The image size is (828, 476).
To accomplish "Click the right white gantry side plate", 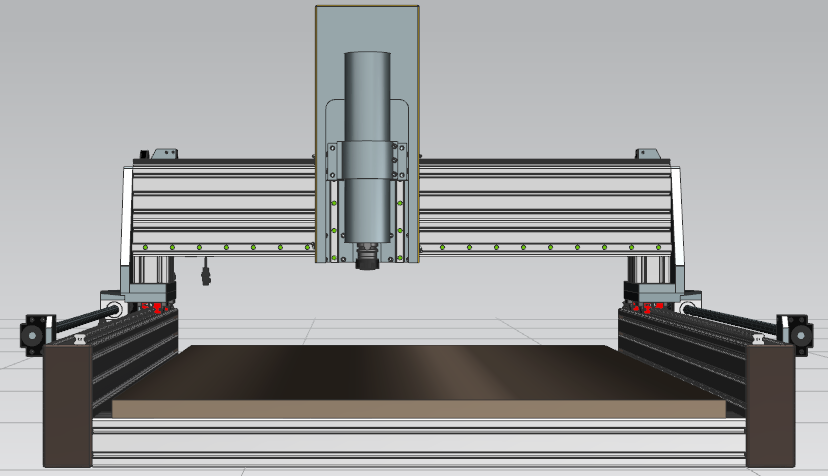I will tap(680, 215).
